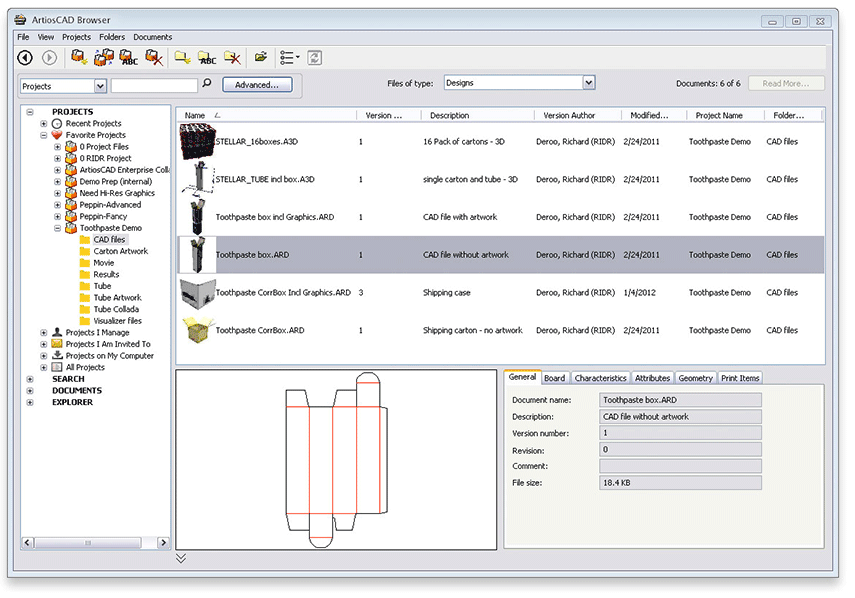855x598 pixels.
Task: Sort by the Description column header
Action: [478, 116]
